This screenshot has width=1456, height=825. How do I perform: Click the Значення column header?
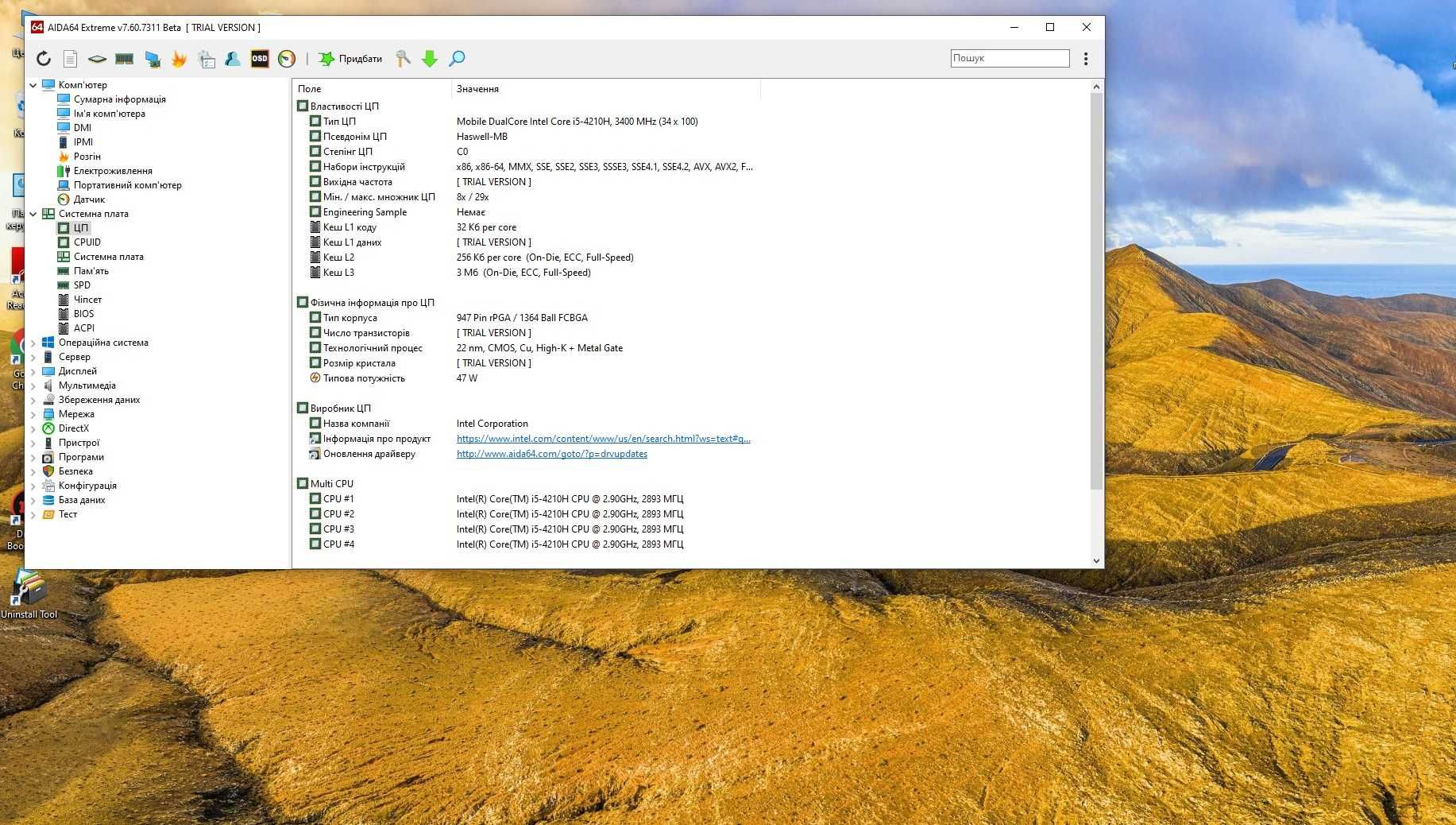(x=606, y=89)
